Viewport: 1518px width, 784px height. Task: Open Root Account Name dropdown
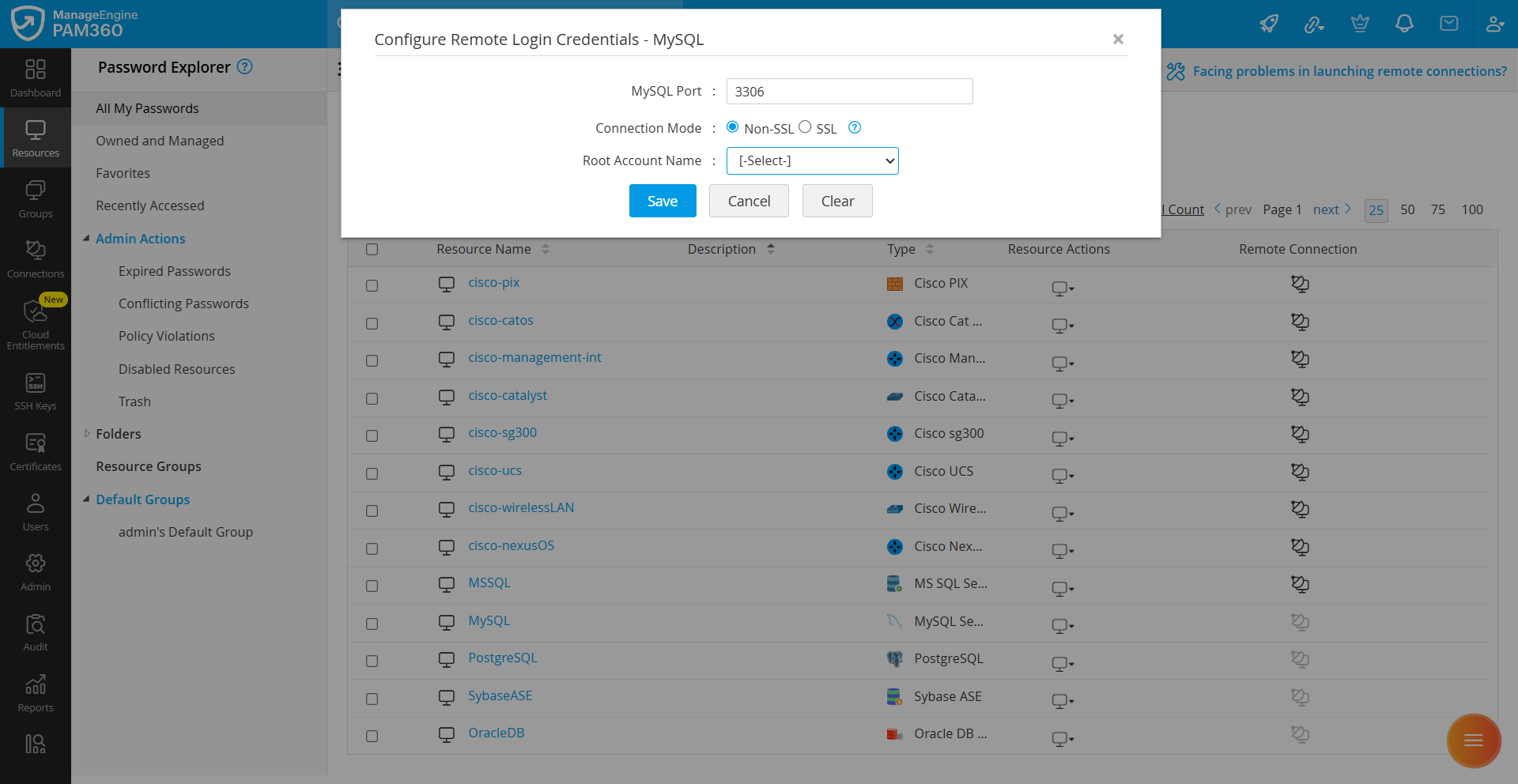click(x=813, y=160)
